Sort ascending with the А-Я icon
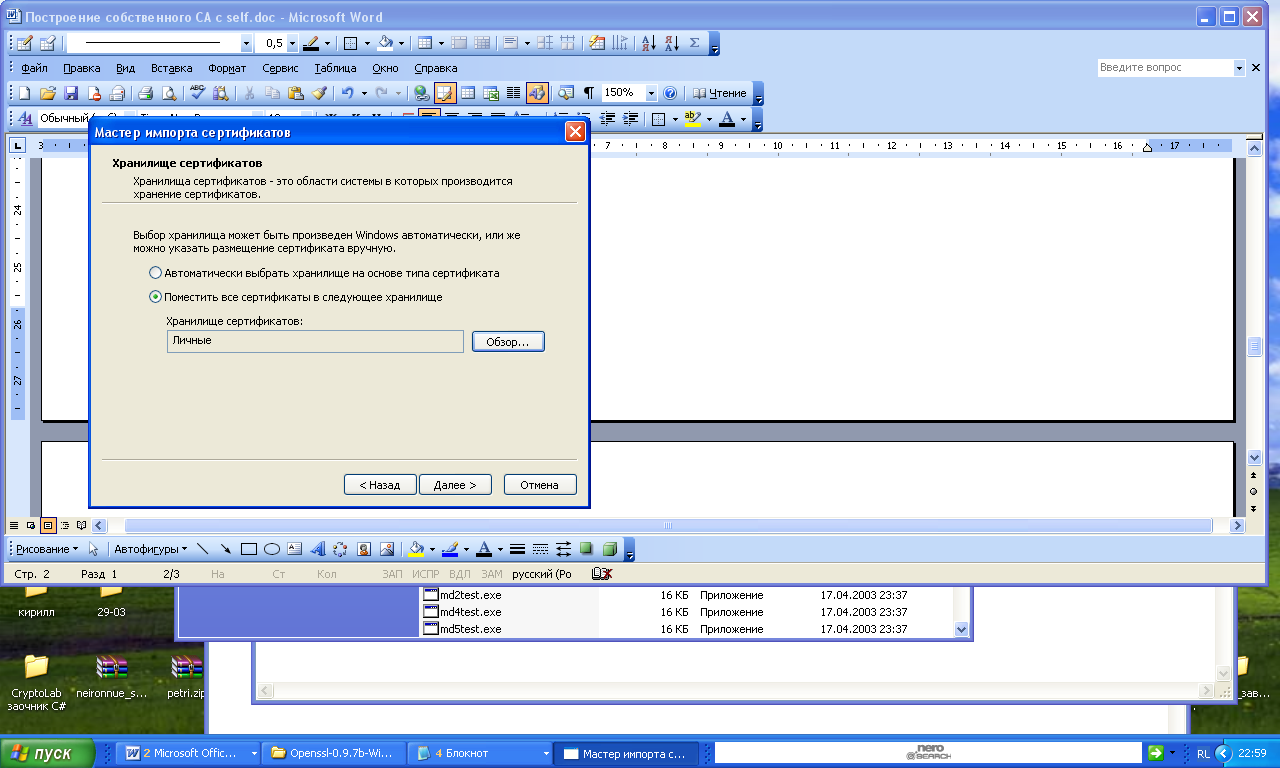1280x768 pixels. 648,43
